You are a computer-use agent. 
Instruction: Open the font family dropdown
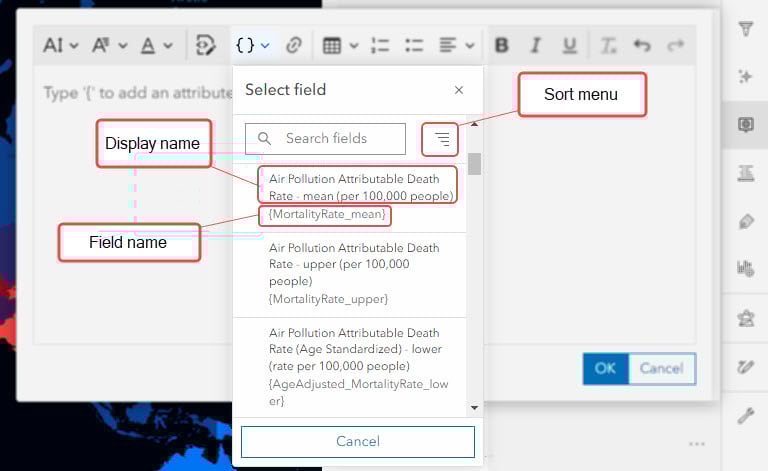click(x=109, y=46)
